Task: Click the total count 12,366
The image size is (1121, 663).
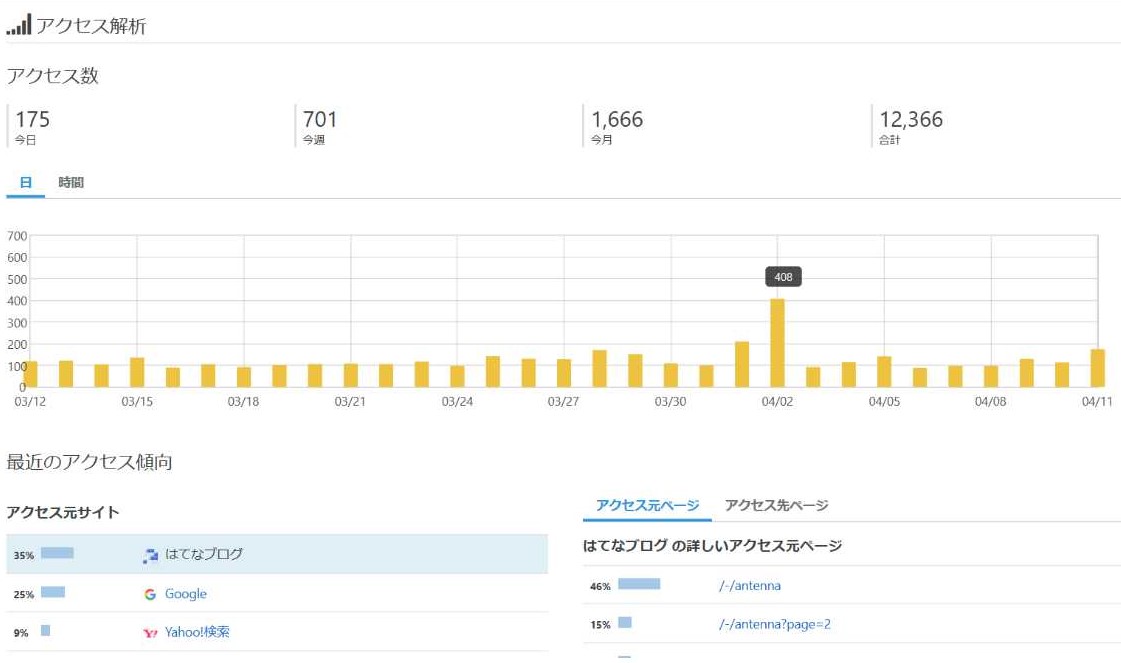Action: [911, 119]
